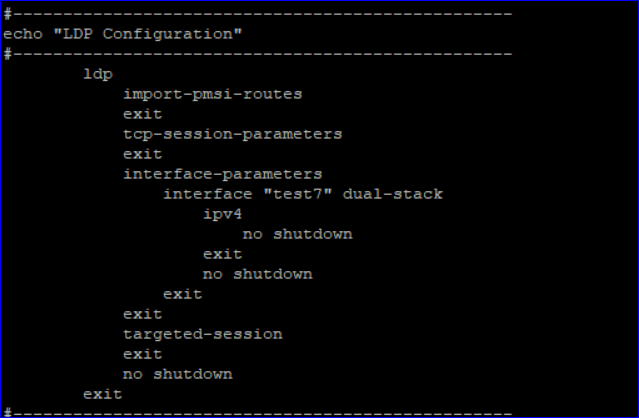639x418 pixels.
Task: Click the exit directly below import-pmsi-routes
Action: (142, 114)
